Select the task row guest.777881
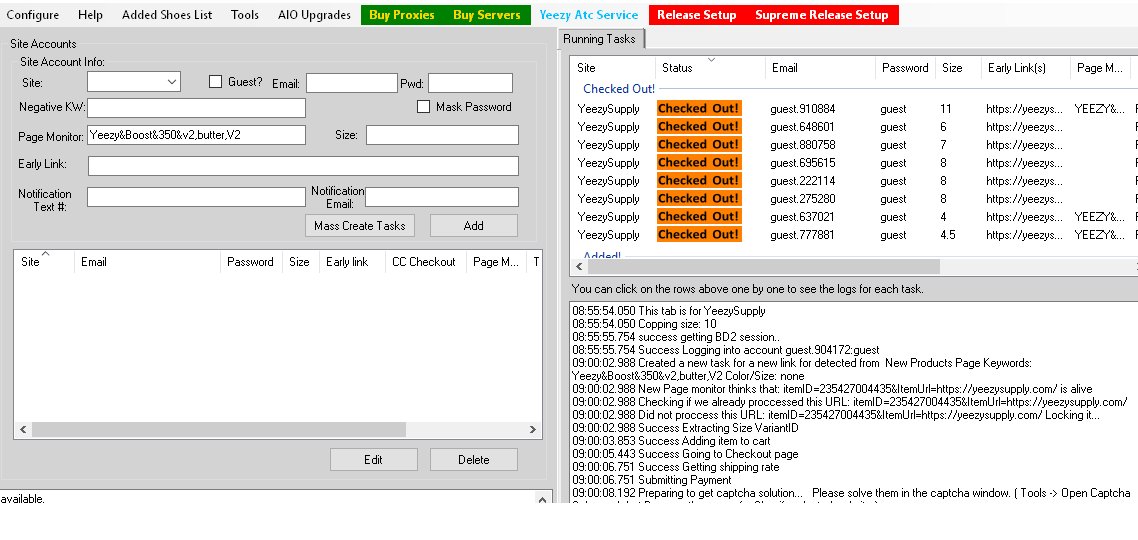1138x540 pixels. tap(854, 235)
